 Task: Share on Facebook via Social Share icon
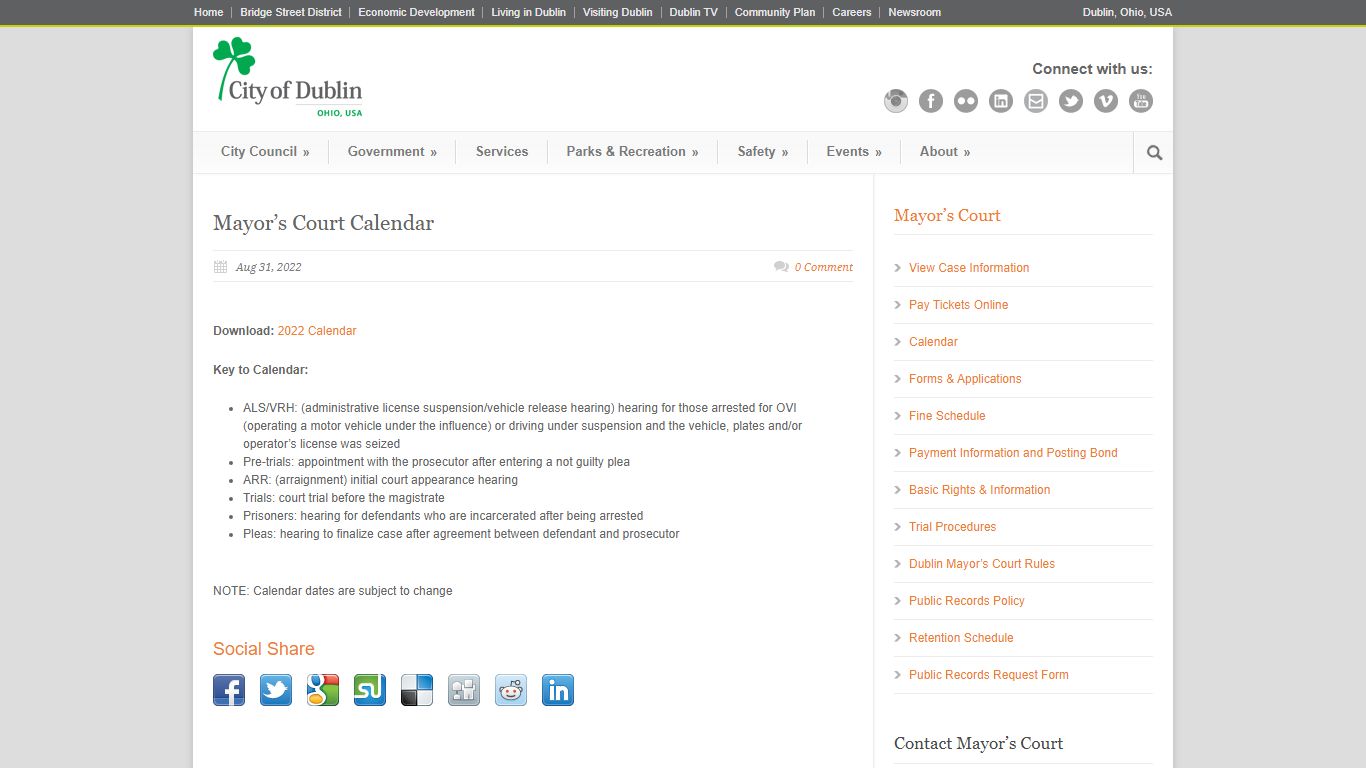coord(229,690)
